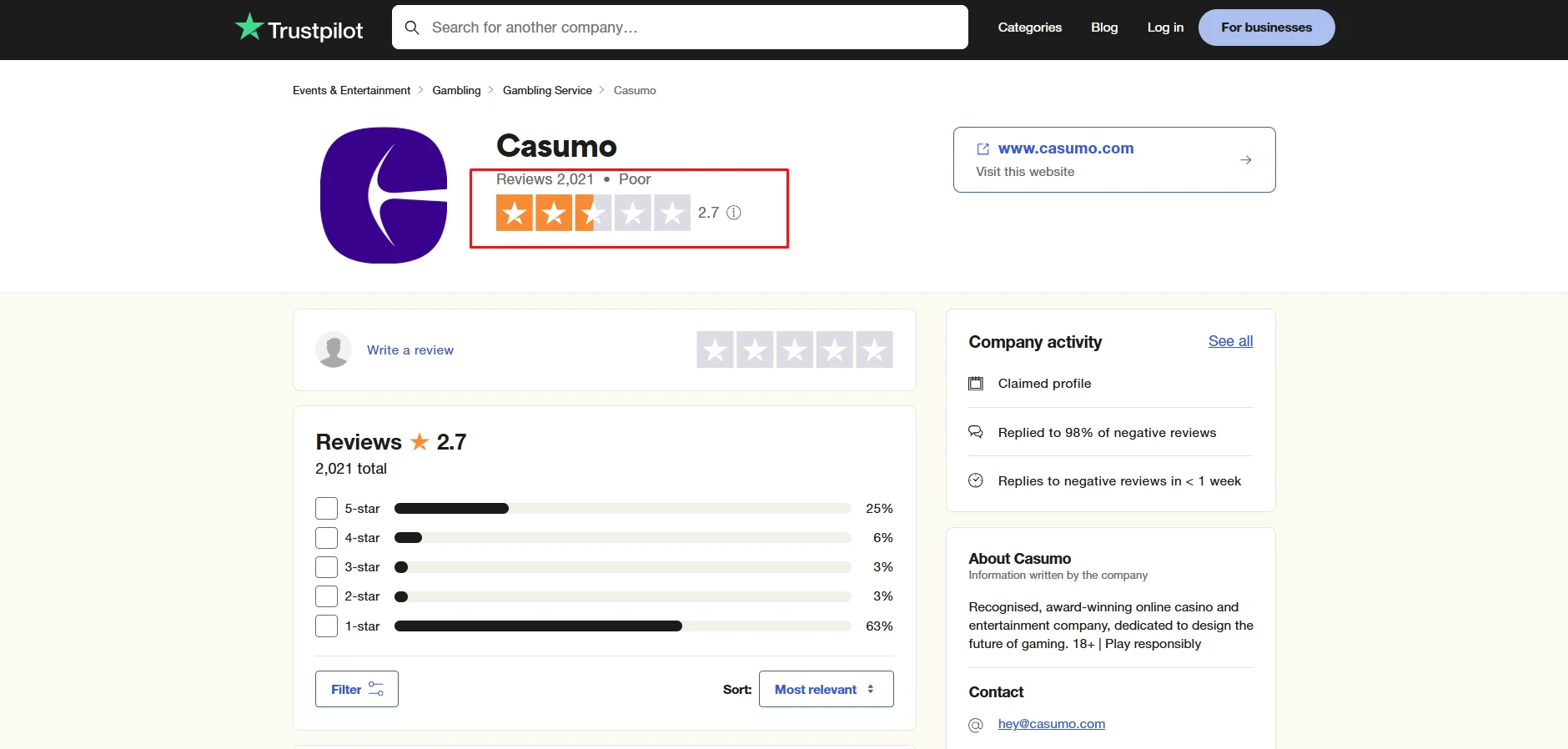Click the www.casumo.com link text
Image resolution: width=1568 pixels, height=749 pixels.
(x=1066, y=148)
